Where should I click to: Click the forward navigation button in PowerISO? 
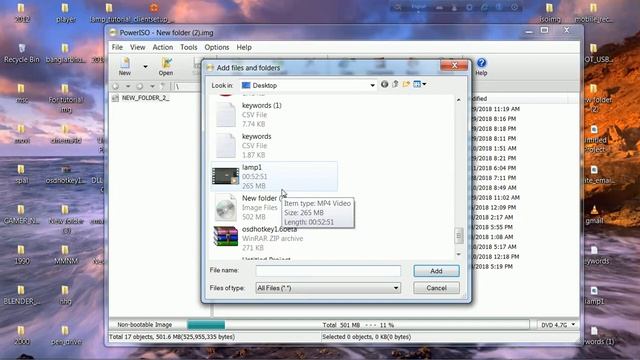140,87
